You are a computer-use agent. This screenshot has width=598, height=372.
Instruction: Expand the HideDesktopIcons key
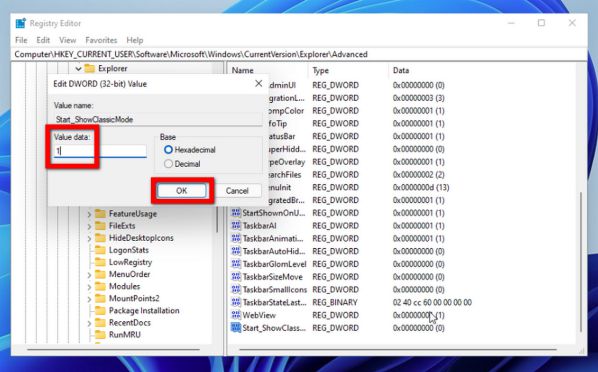tap(89, 238)
